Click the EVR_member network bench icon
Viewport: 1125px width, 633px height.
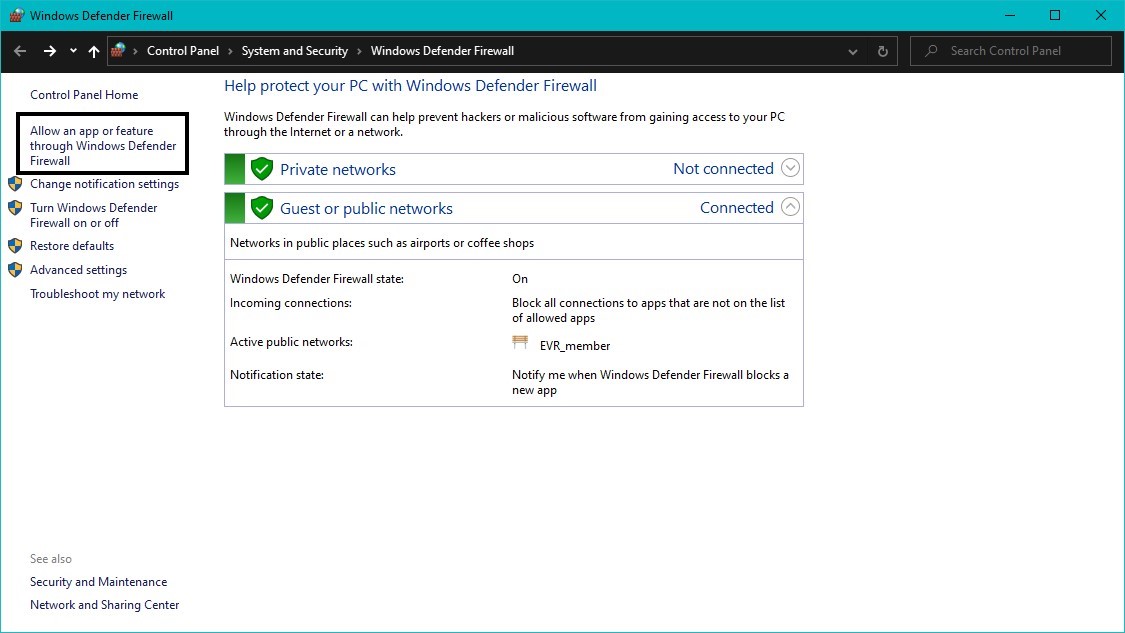click(520, 342)
